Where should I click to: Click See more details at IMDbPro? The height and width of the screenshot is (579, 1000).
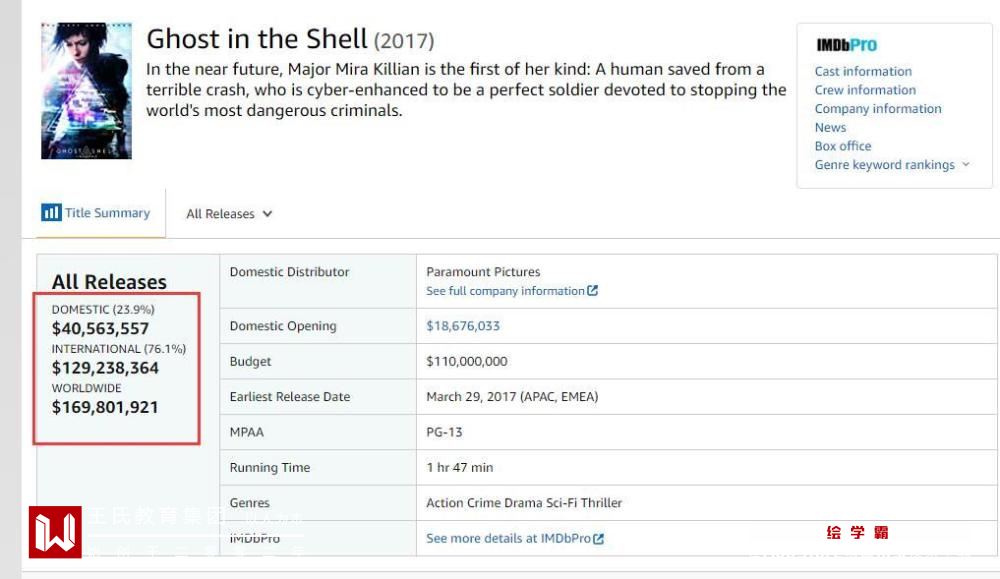pos(508,539)
